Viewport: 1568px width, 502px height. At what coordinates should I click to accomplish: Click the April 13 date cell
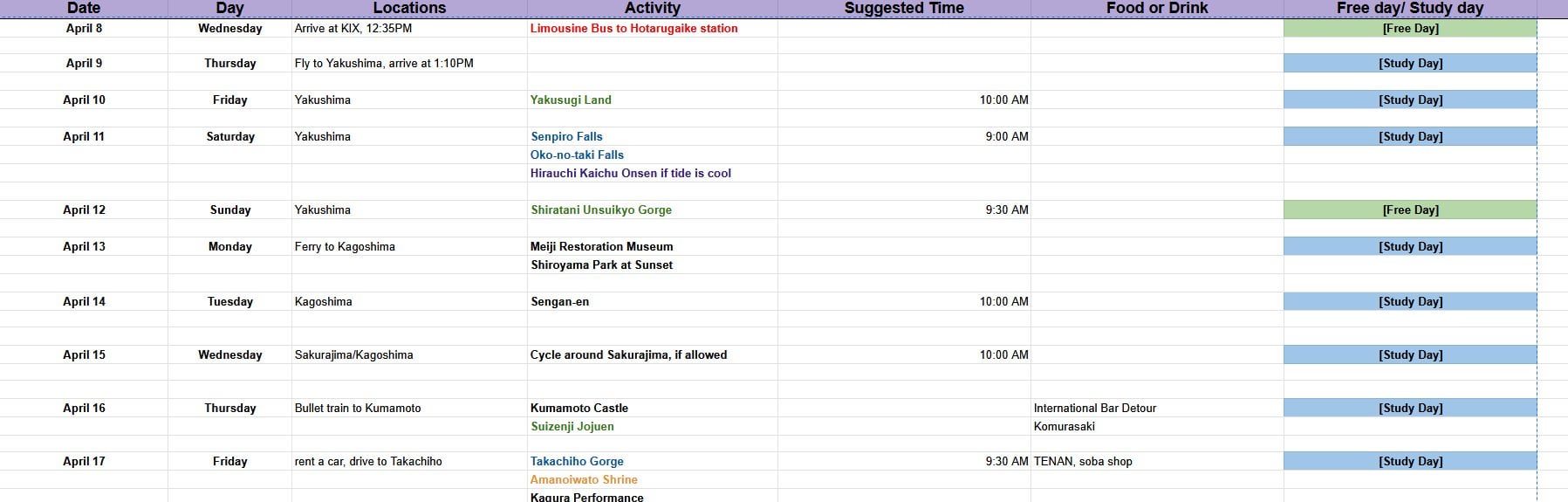tap(84, 246)
